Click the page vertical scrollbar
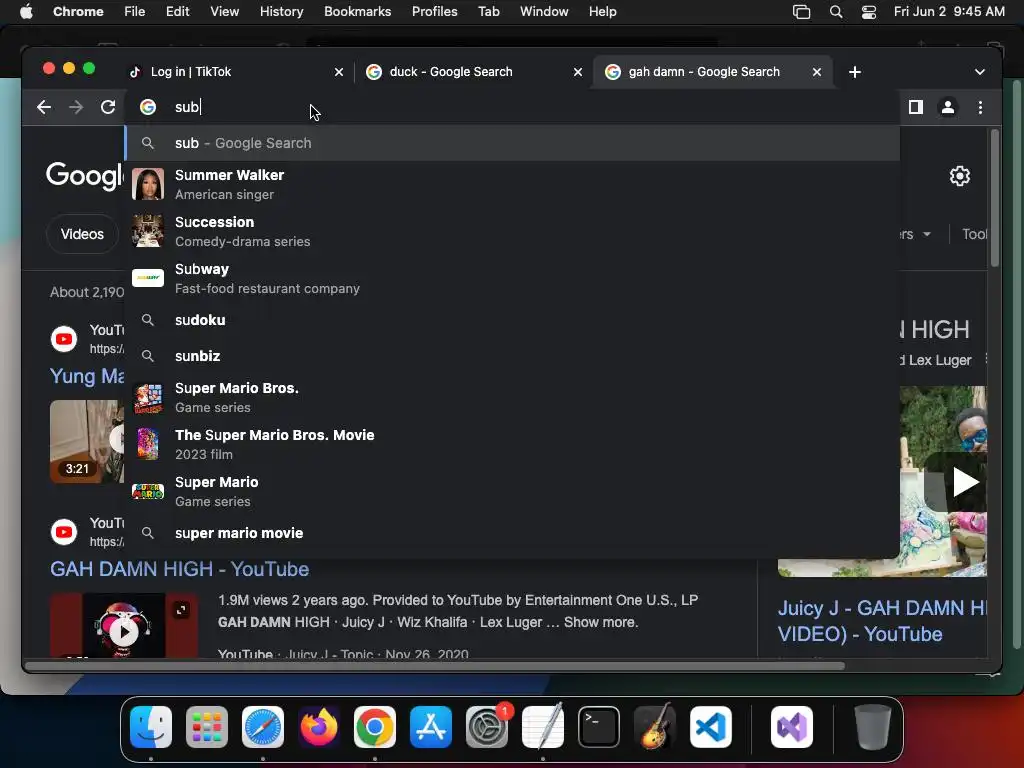 pyautogui.click(x=995, y=199)
